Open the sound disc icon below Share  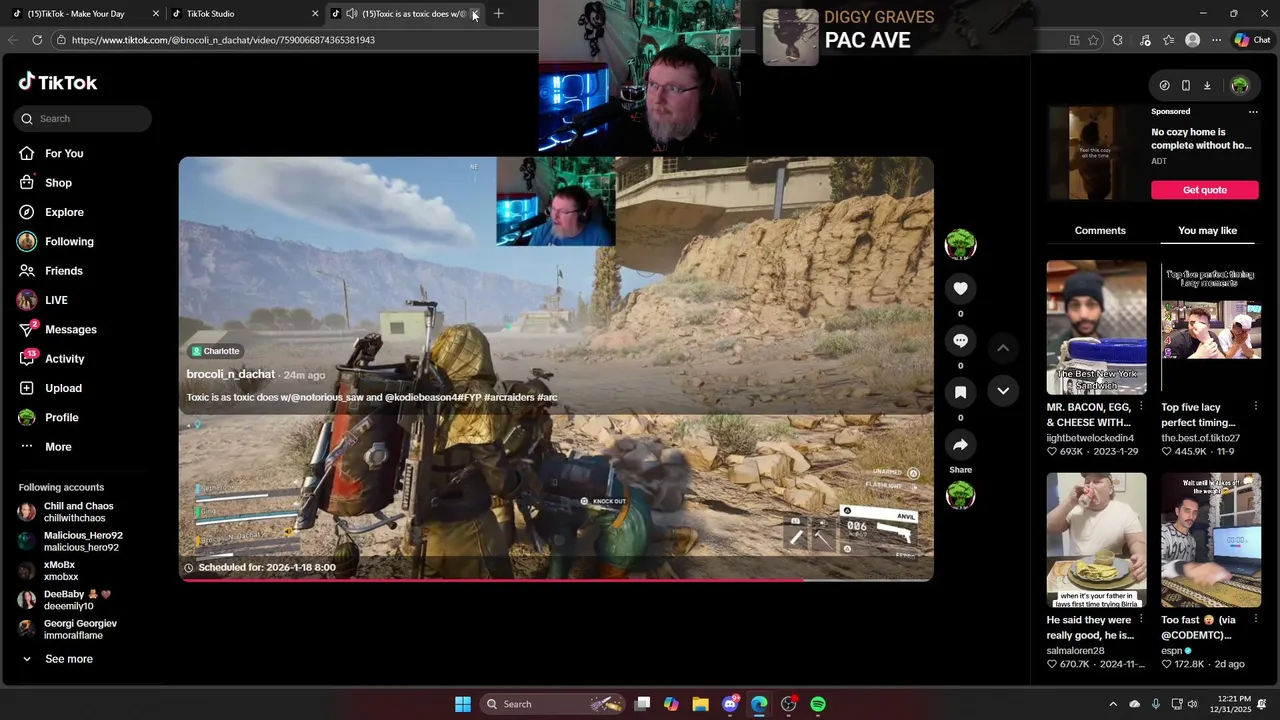point(960,495)
